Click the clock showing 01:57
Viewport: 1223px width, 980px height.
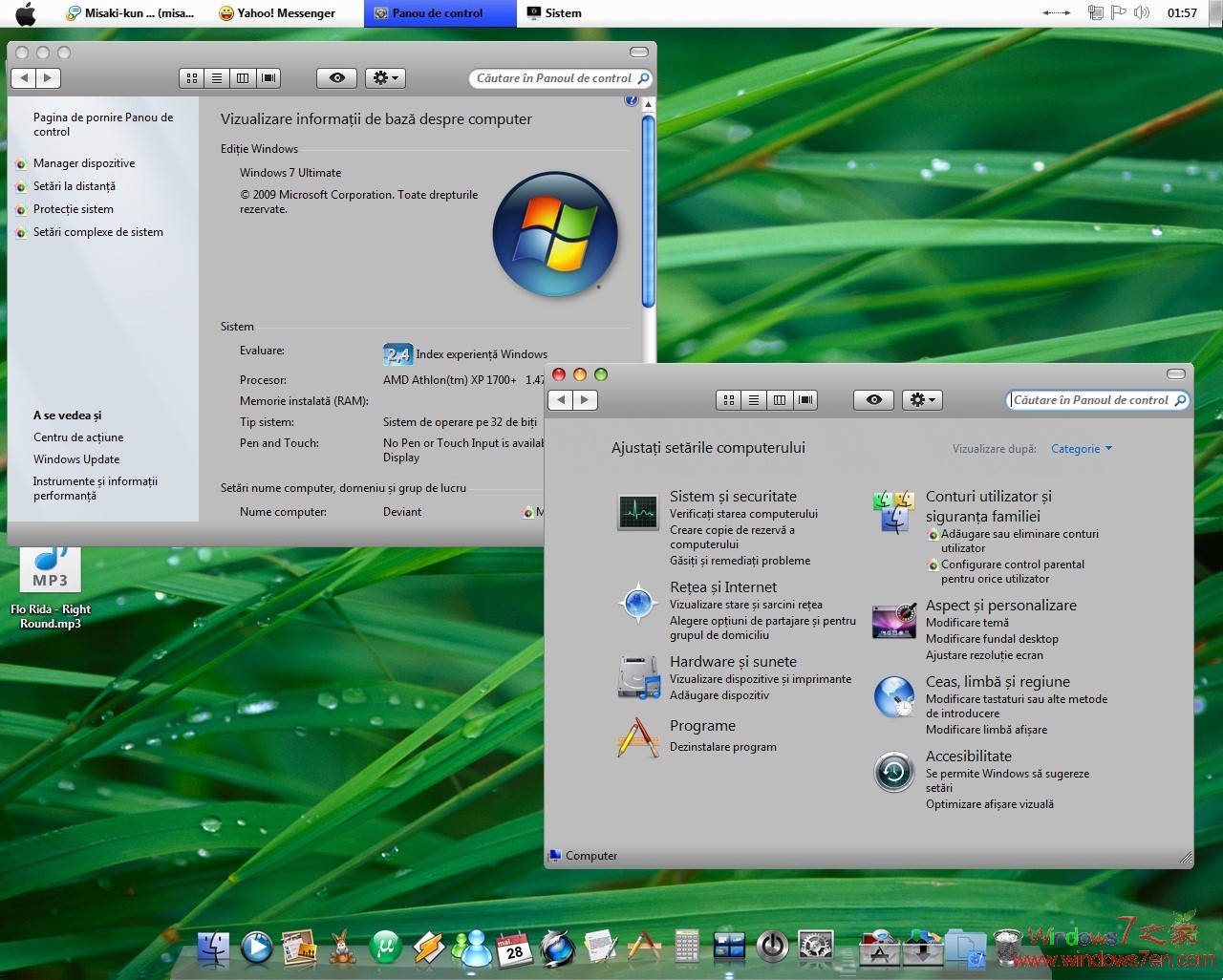1182,13
